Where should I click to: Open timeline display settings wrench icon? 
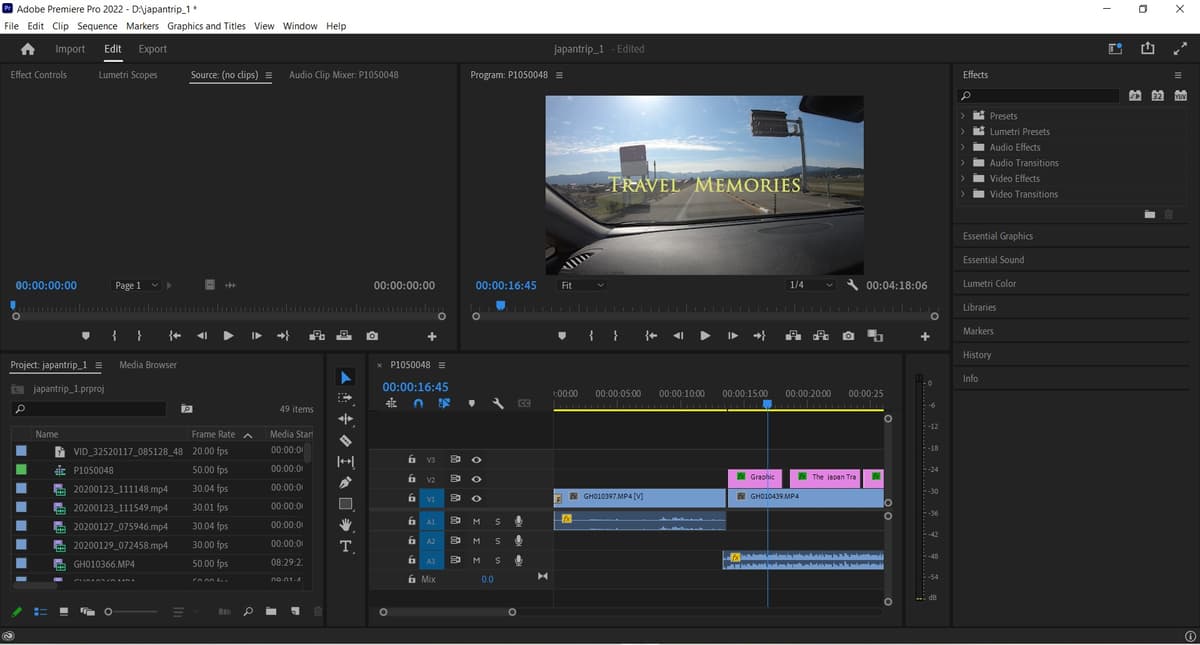click(x=498, y=403)
